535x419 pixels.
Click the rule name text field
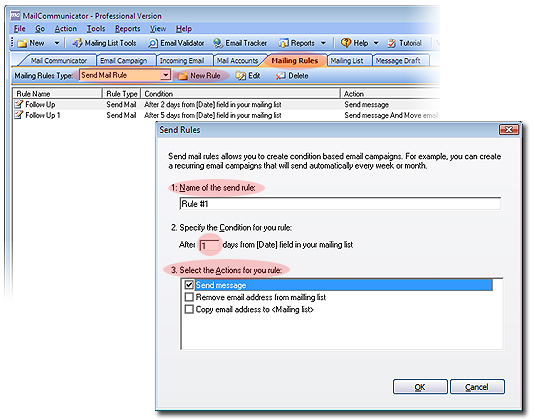(x=340, y=204)
